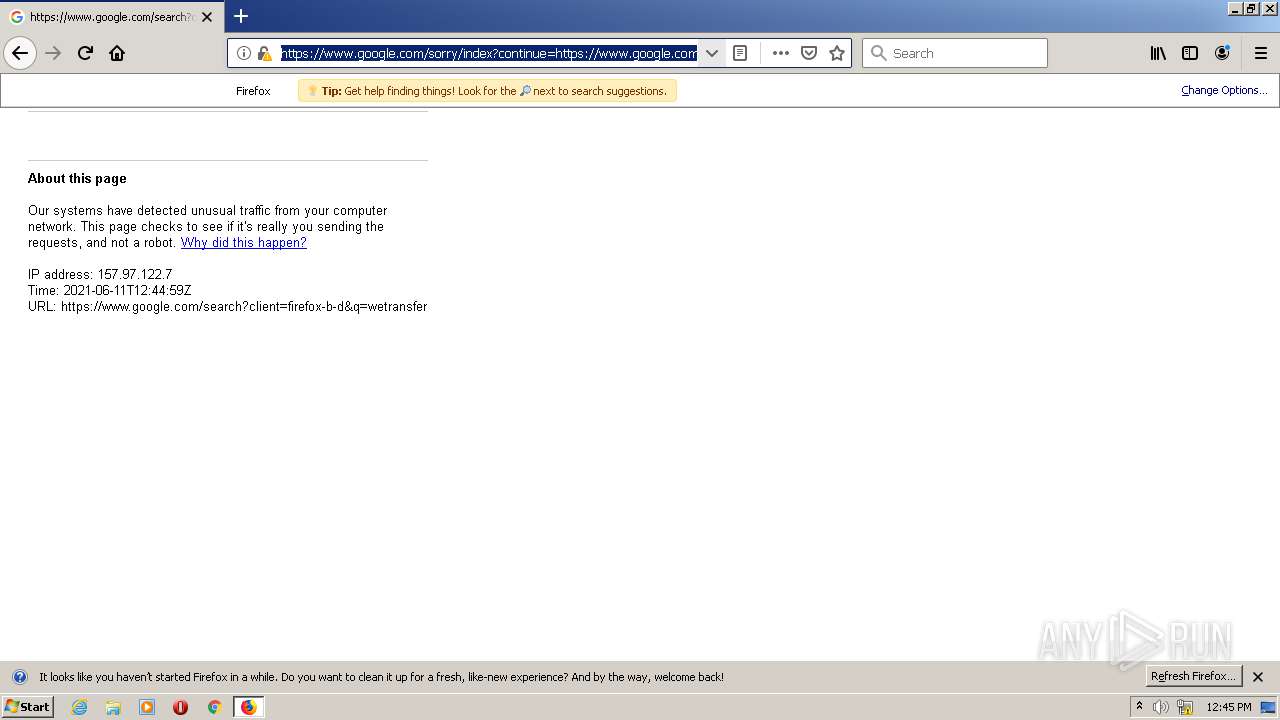The width and height of the screenshot is (1280, 720).
Task: Click the URL wetransfer search line
Action: [x=228, y=307]
